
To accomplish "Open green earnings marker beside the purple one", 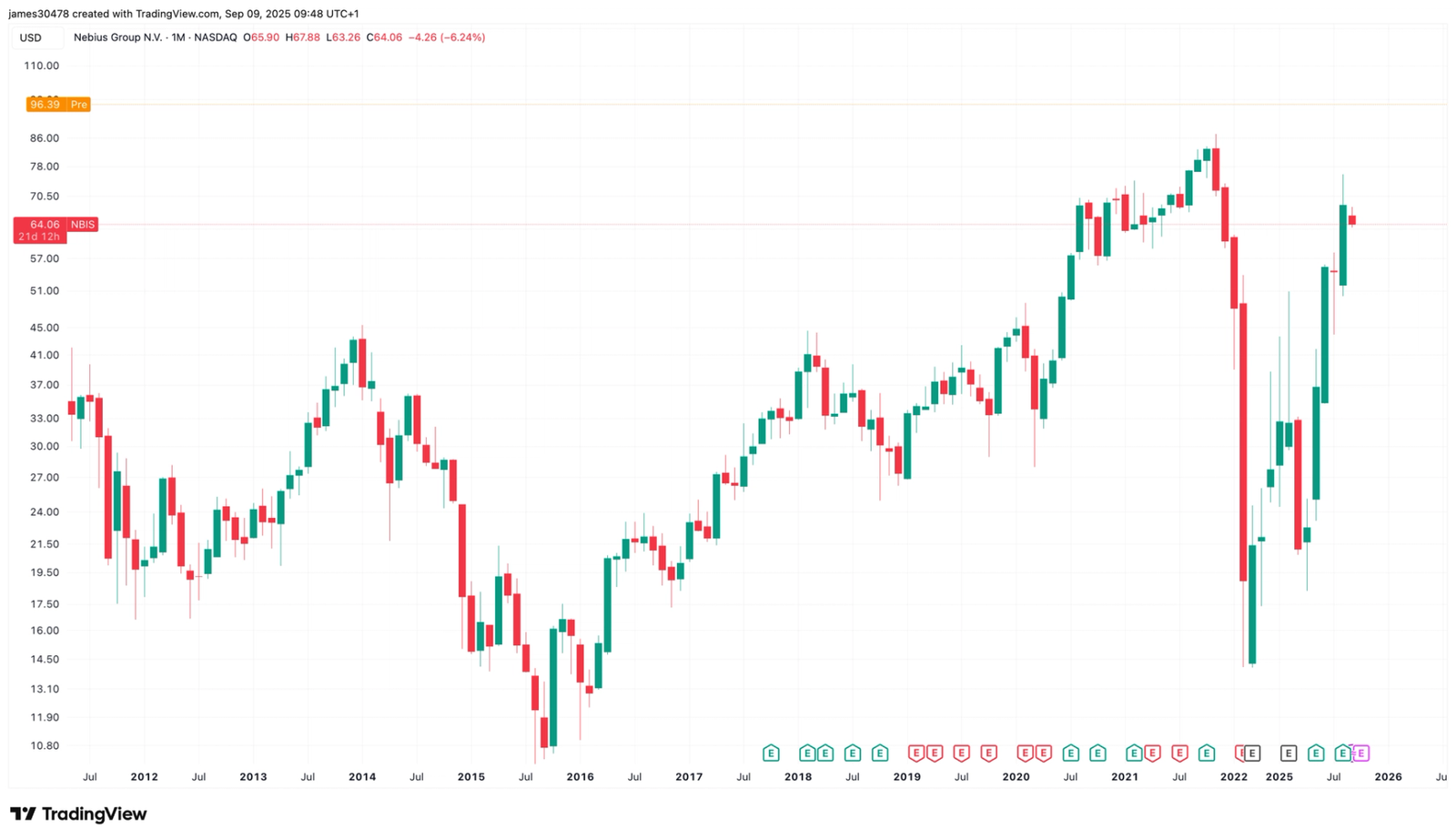I will [1342, 753].
